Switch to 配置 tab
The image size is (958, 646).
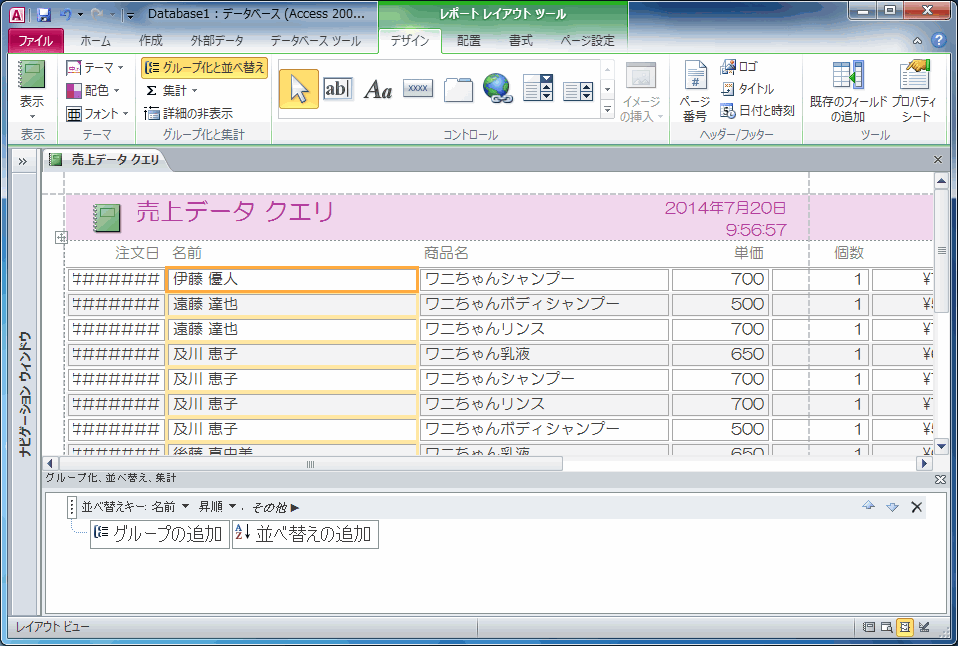click(469, 40)
